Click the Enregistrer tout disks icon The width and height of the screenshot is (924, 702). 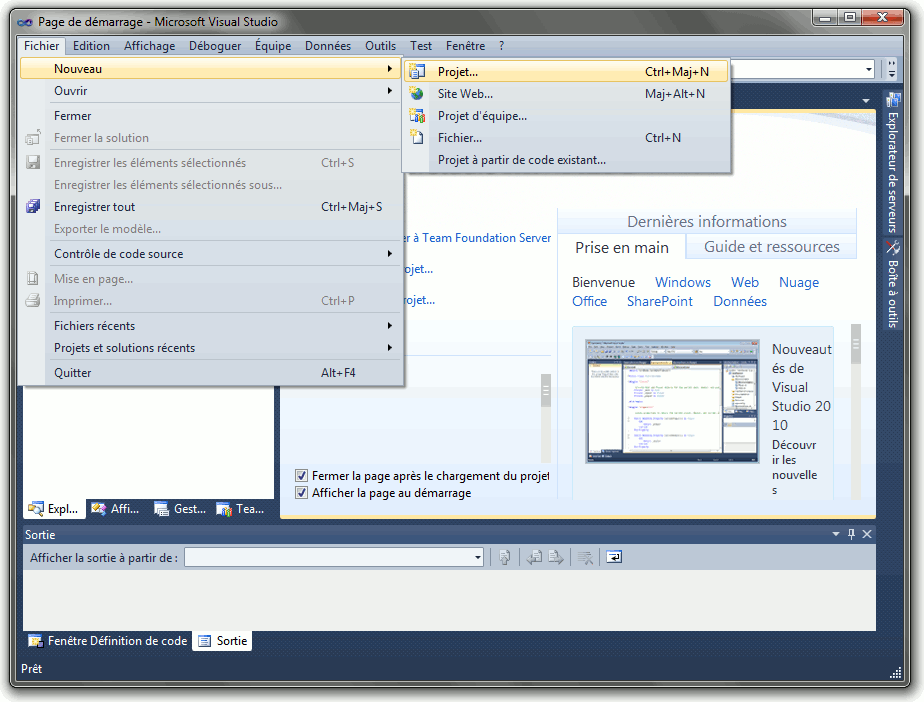pos(33,206)
